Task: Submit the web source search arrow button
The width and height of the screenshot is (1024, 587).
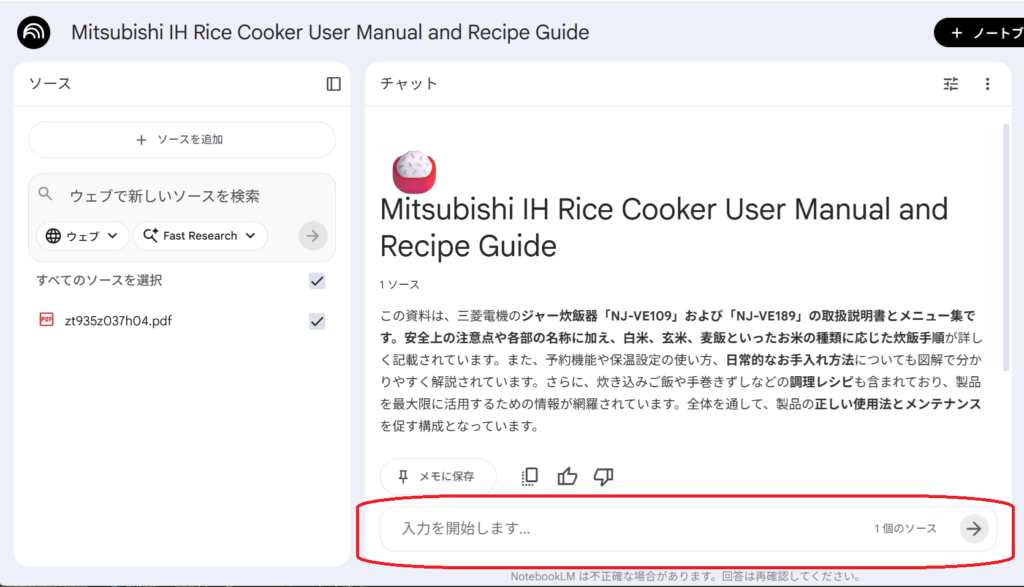Action: (x=313, y=236)
